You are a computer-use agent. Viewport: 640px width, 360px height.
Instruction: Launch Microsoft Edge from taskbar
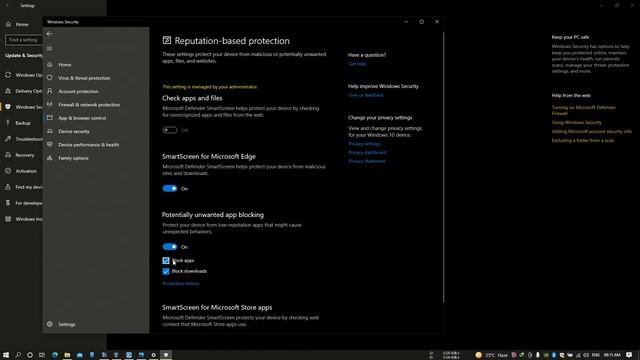click(55, 355)
